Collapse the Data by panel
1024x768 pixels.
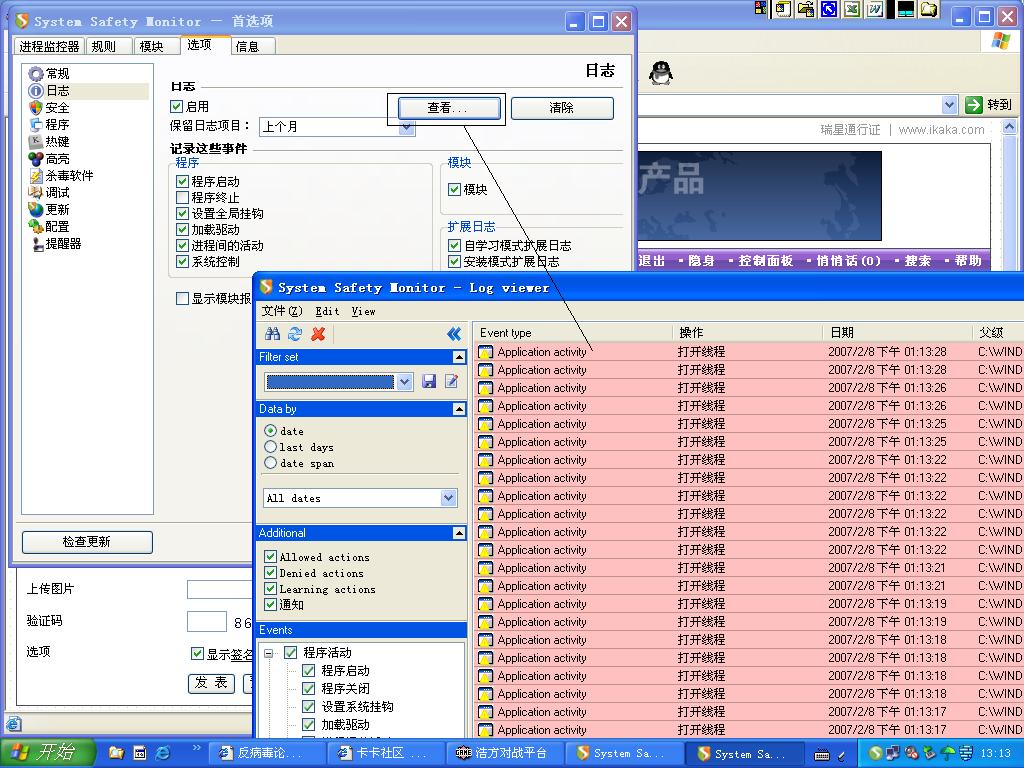coord(459,409)
